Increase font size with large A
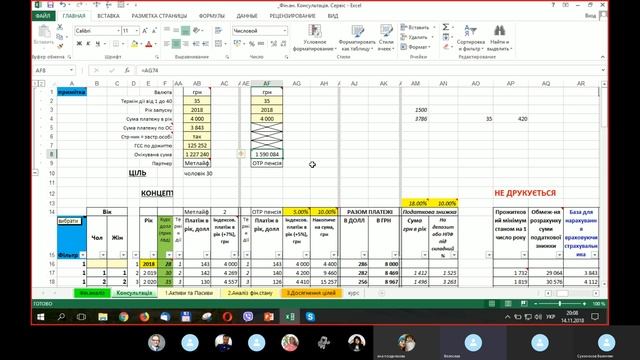Viewport: 640px width, 360px height. coord(145,31)
